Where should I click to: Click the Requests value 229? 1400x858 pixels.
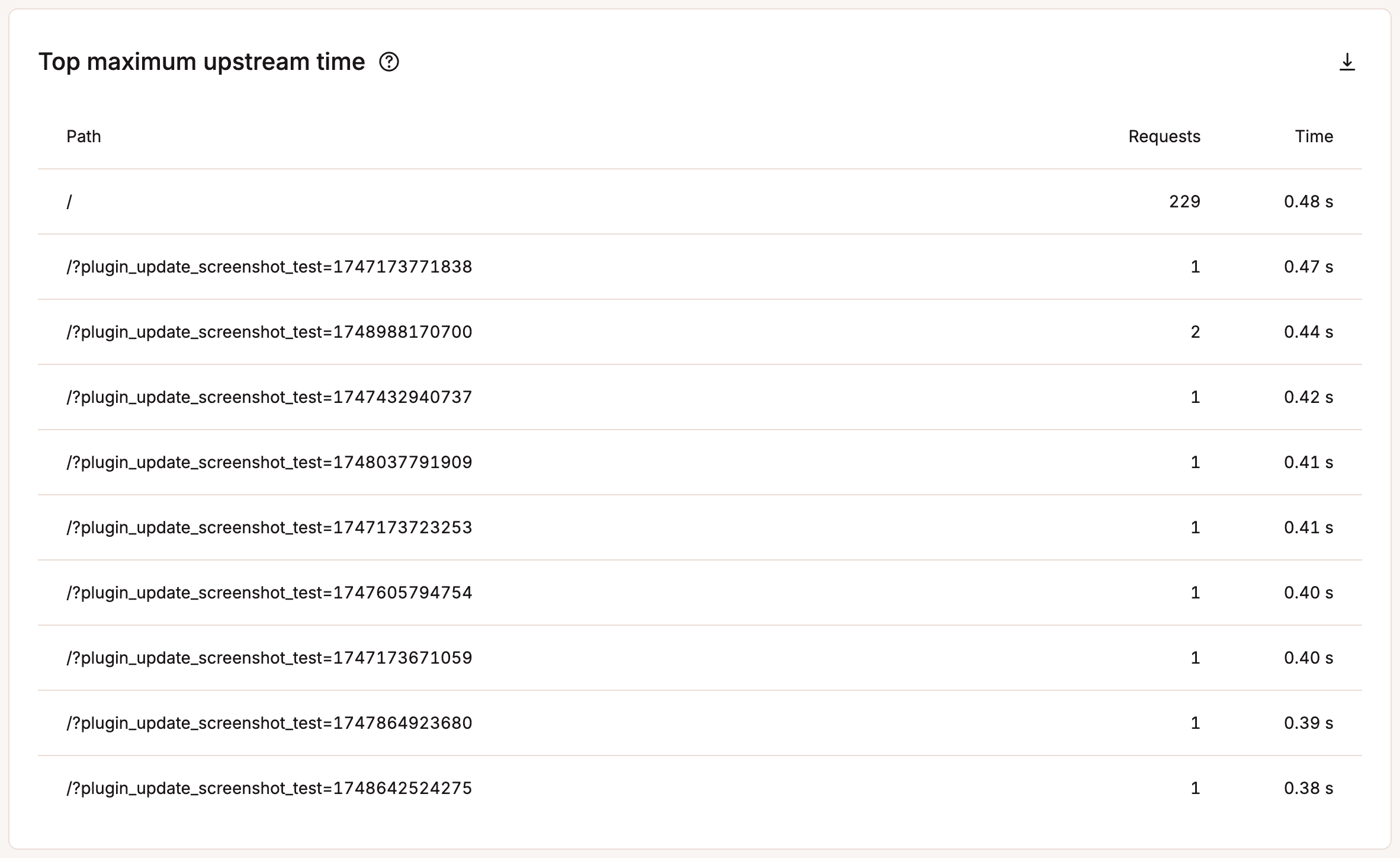click(1184, 201)
